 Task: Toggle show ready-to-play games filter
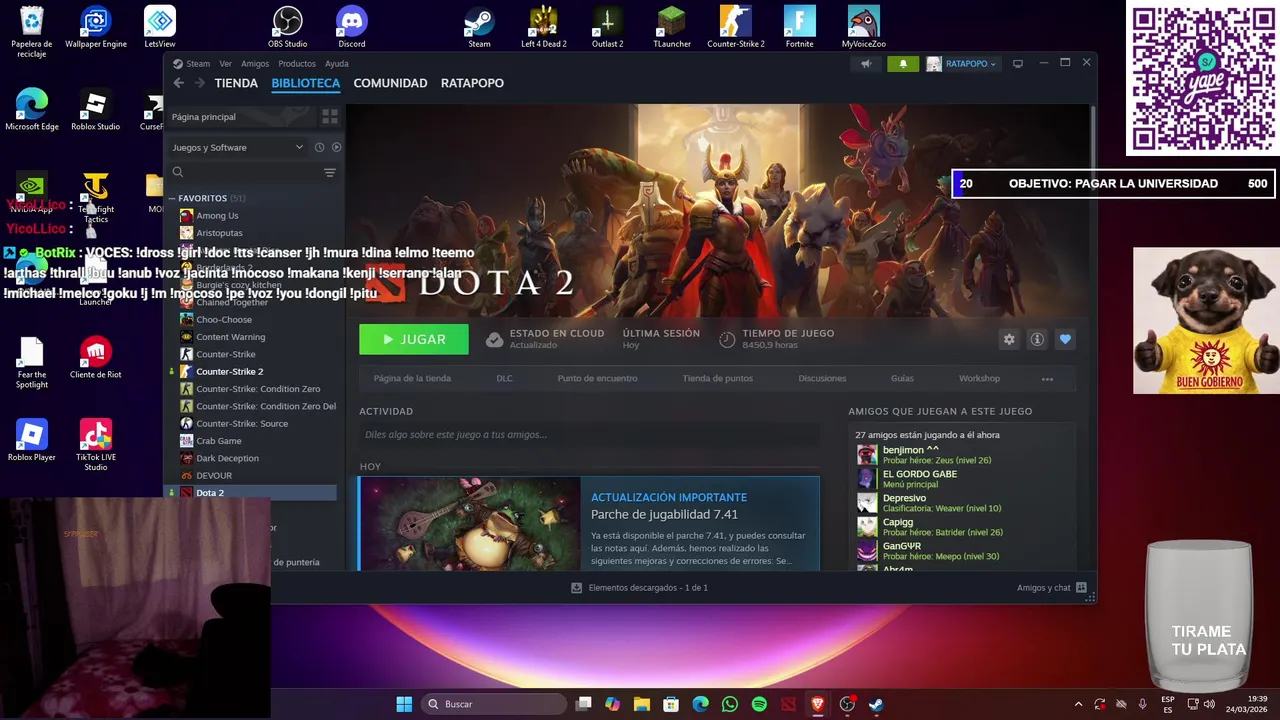pos(336,147)
